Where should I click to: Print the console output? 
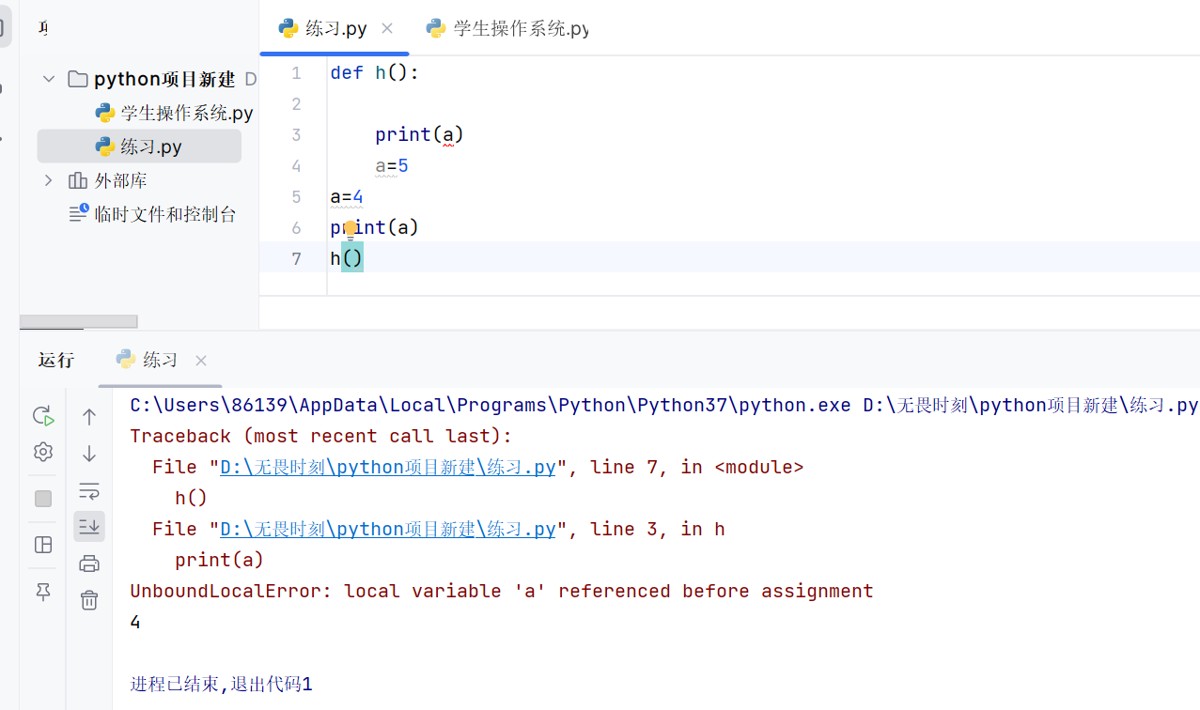89,563
